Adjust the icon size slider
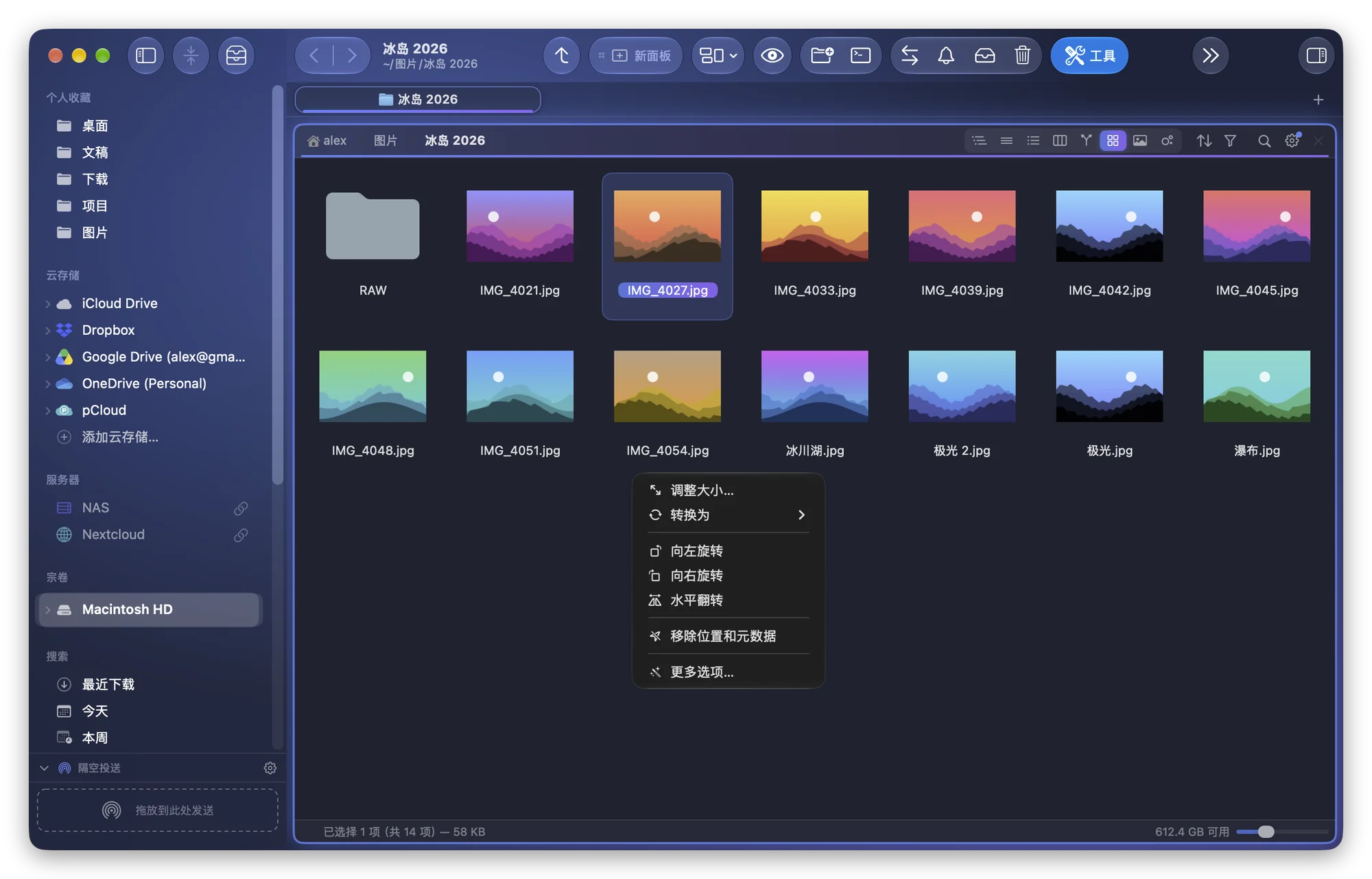1372x879 pixels. click(1266, 832)
